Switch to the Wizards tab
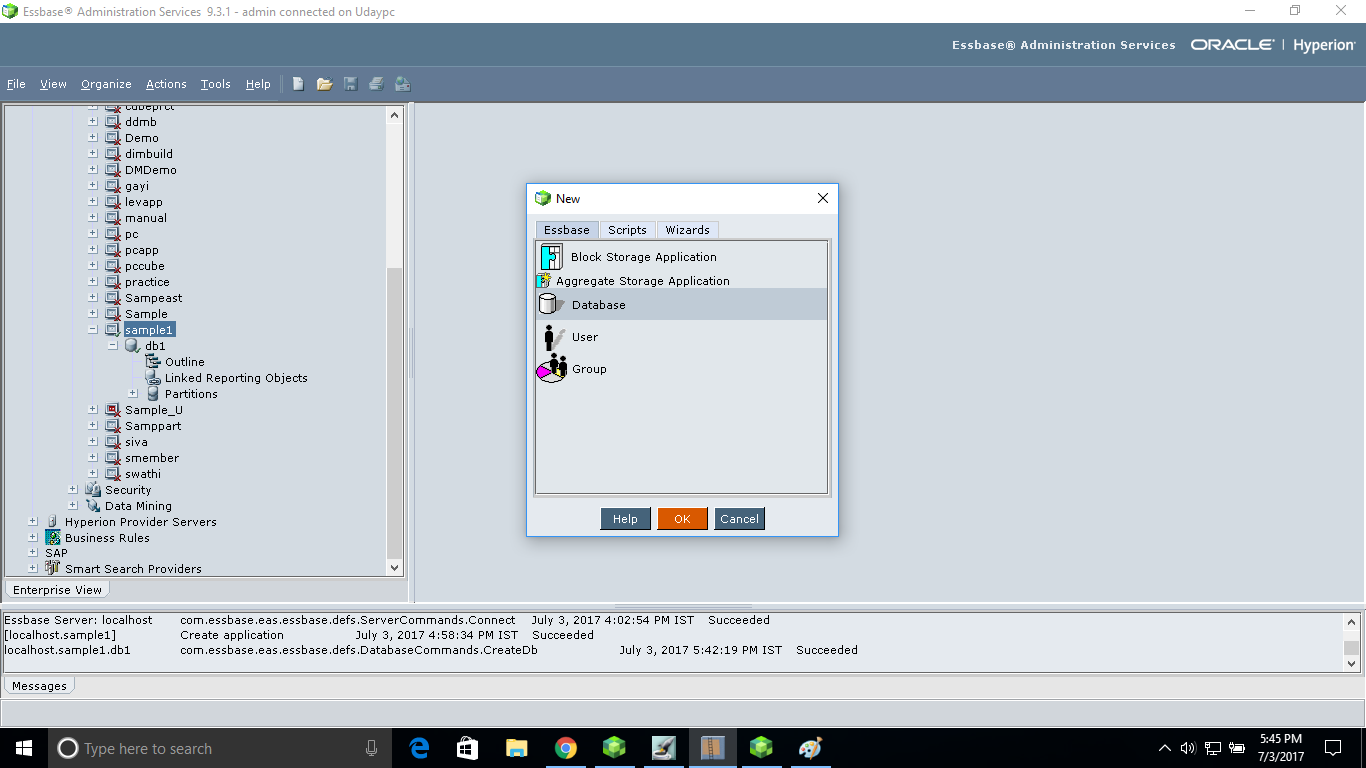 coord(687,229)
